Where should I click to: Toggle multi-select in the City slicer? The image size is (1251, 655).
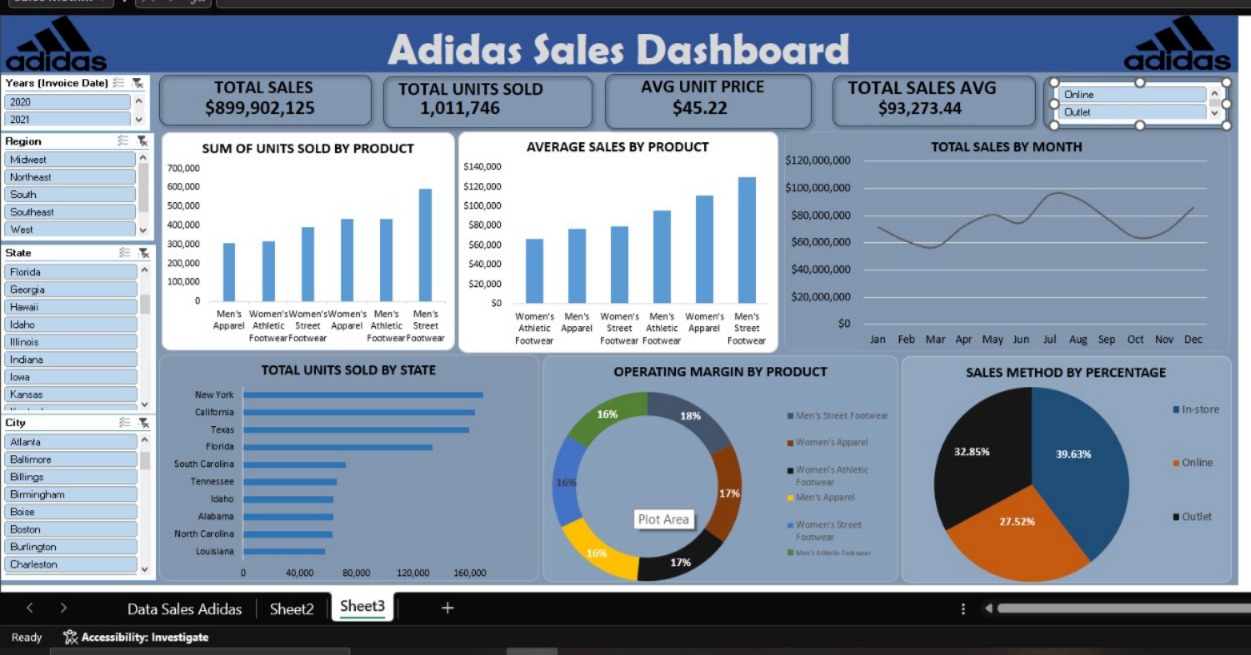[124, 423]
